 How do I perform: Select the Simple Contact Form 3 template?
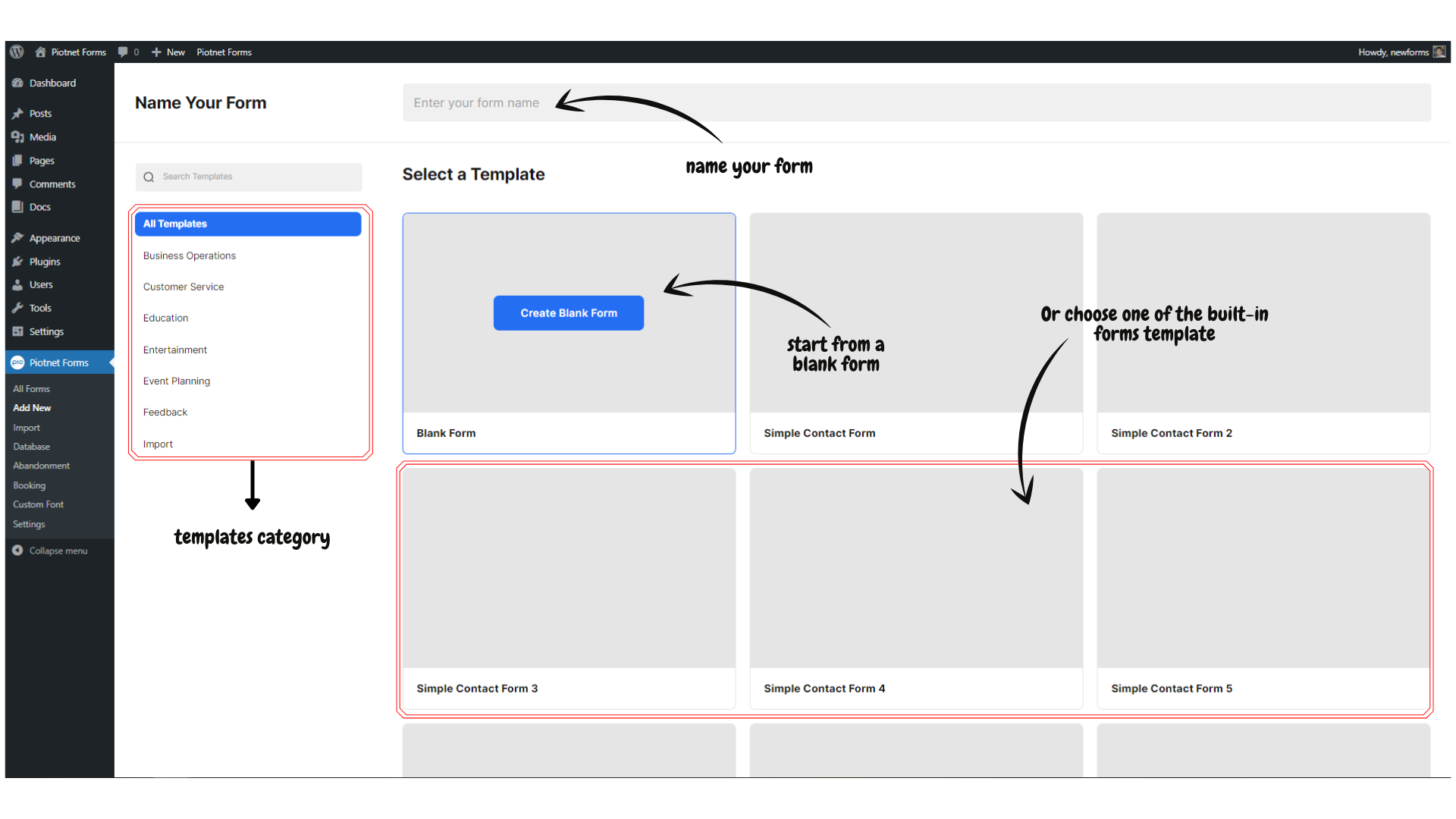[569, 588]
